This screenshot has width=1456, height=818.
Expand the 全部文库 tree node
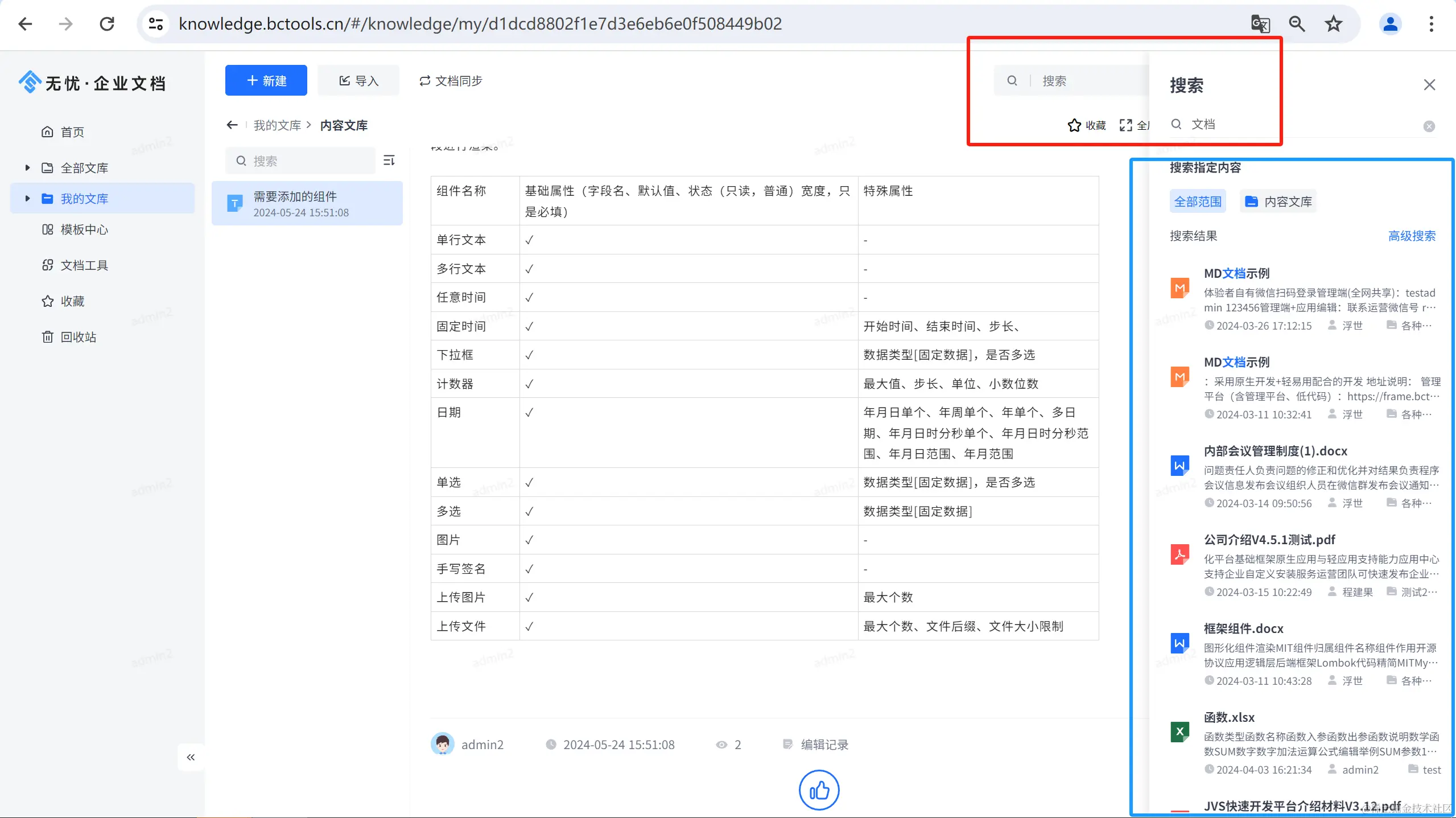tap(27, 168)
